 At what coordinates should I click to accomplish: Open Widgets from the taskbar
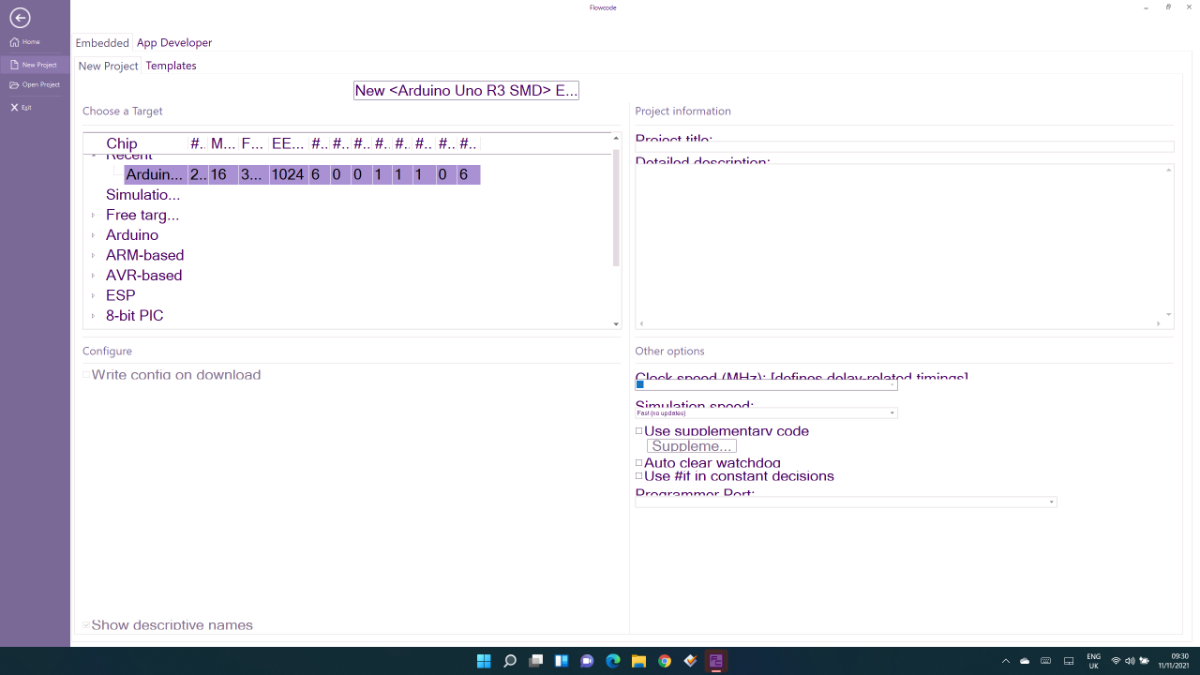562,661
